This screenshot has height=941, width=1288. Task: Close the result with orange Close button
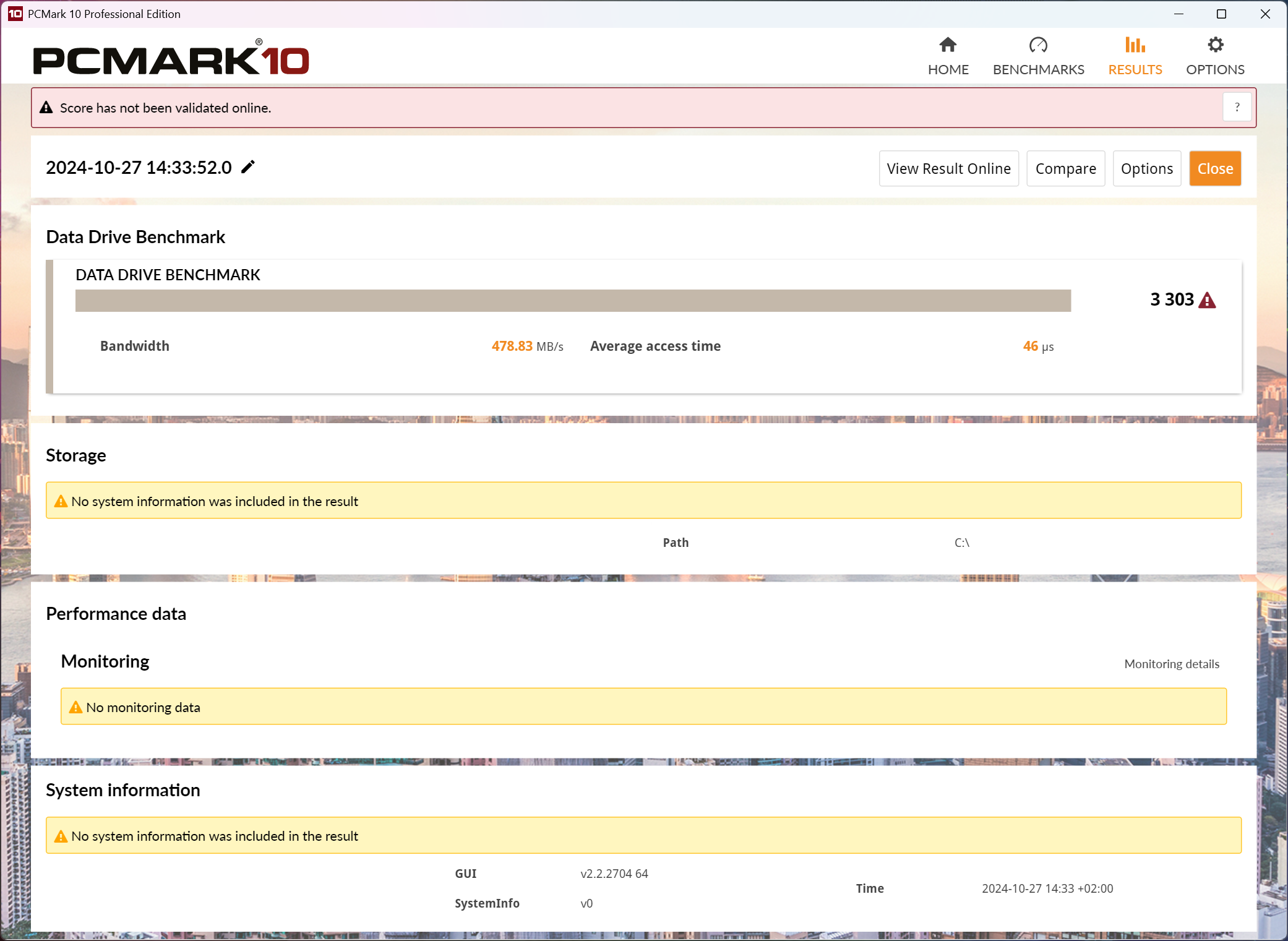tap(1214, 168)
